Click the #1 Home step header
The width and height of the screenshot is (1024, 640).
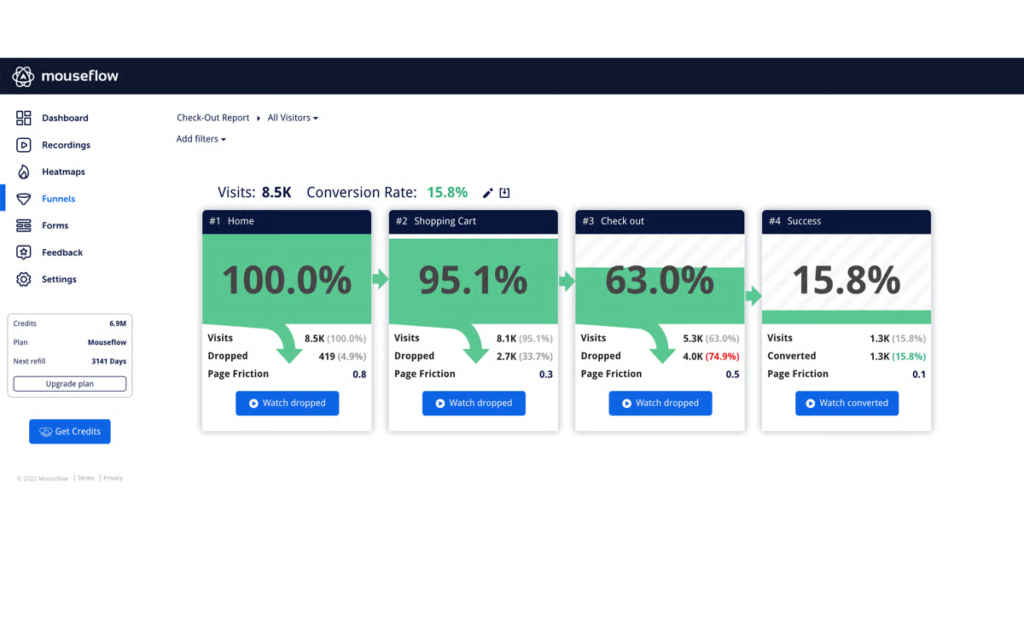(287, 221)
